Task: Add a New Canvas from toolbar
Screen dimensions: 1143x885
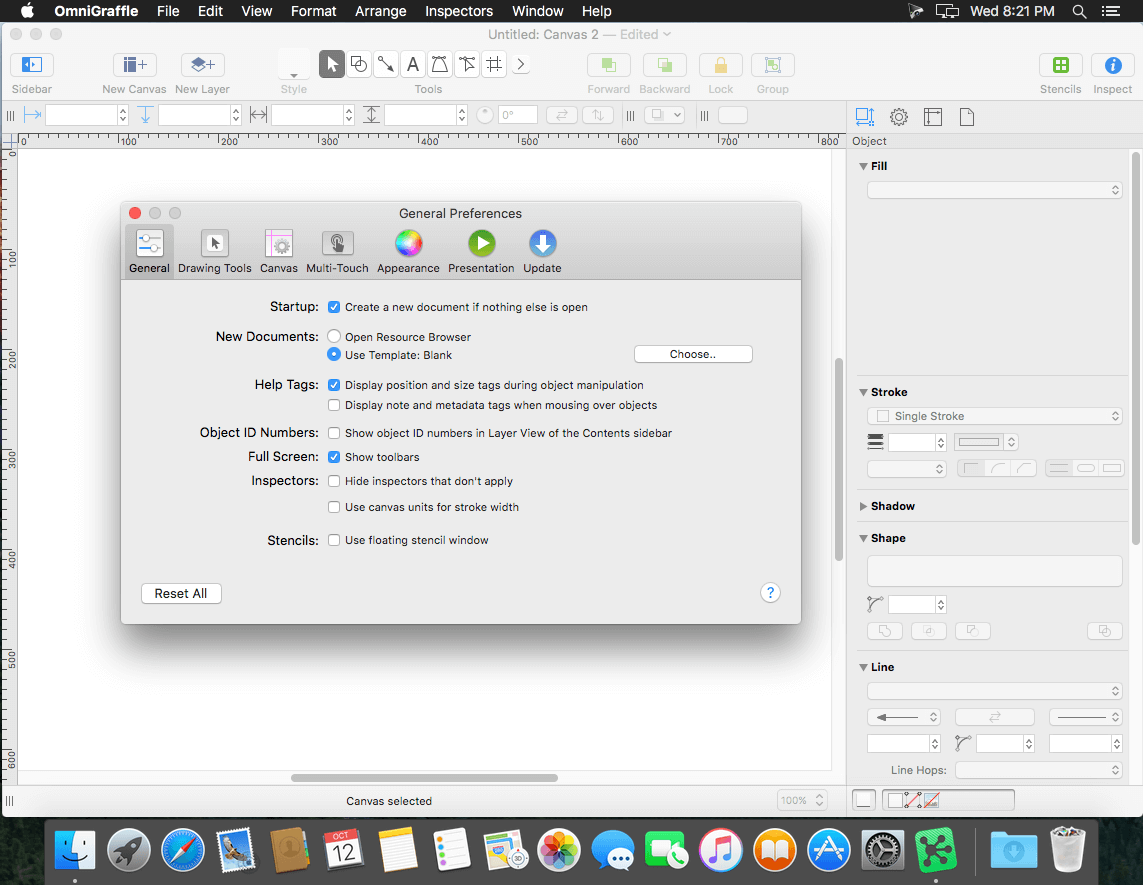Action: click(134, 65)
